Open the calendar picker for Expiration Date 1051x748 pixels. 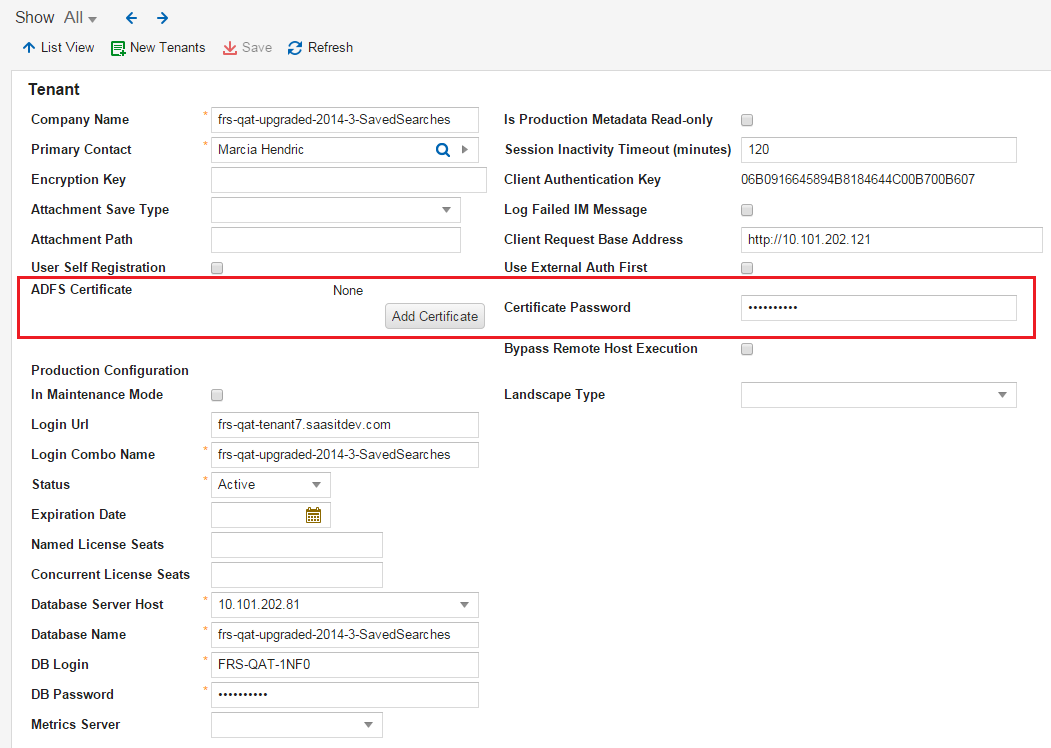(x=313, y=514)
